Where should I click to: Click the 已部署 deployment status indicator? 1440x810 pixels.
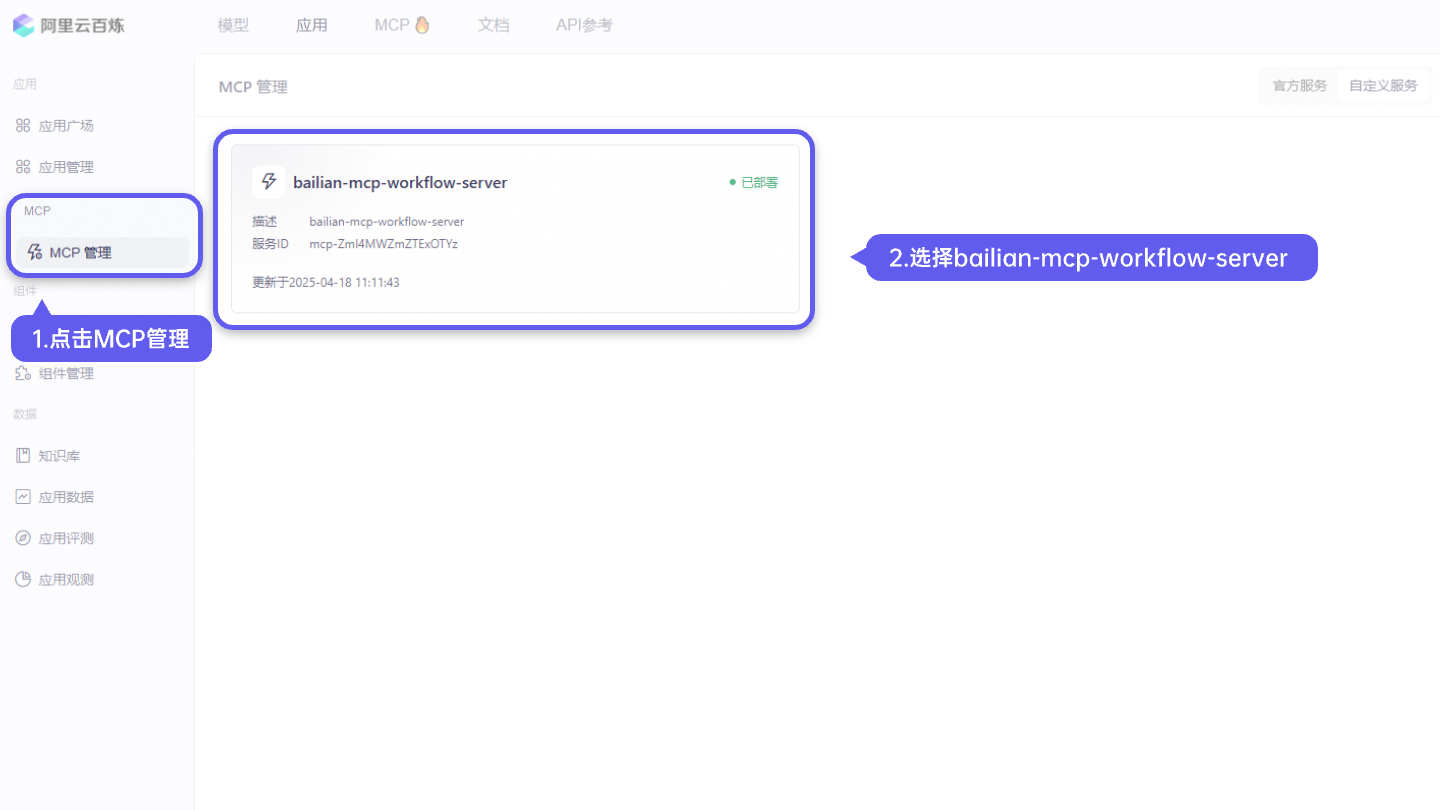click(755, 182)
